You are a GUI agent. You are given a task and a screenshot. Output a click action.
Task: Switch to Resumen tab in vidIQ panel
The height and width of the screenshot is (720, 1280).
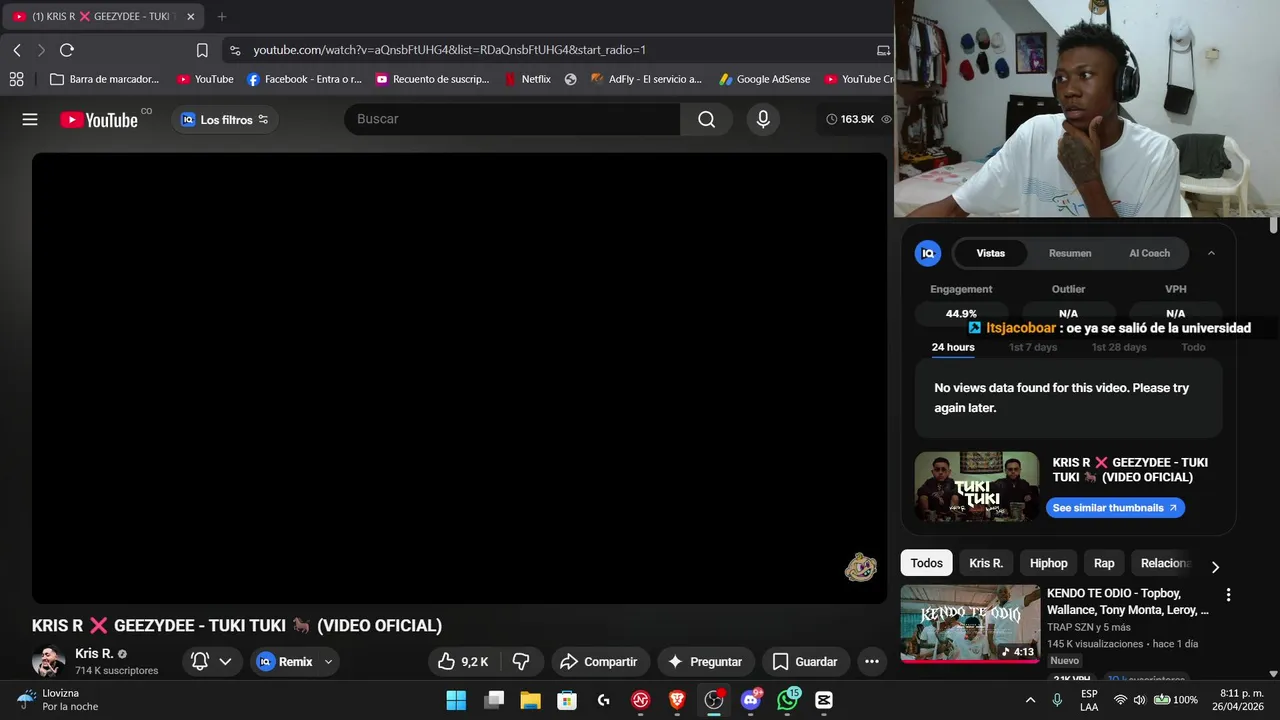click(1070, 253)
